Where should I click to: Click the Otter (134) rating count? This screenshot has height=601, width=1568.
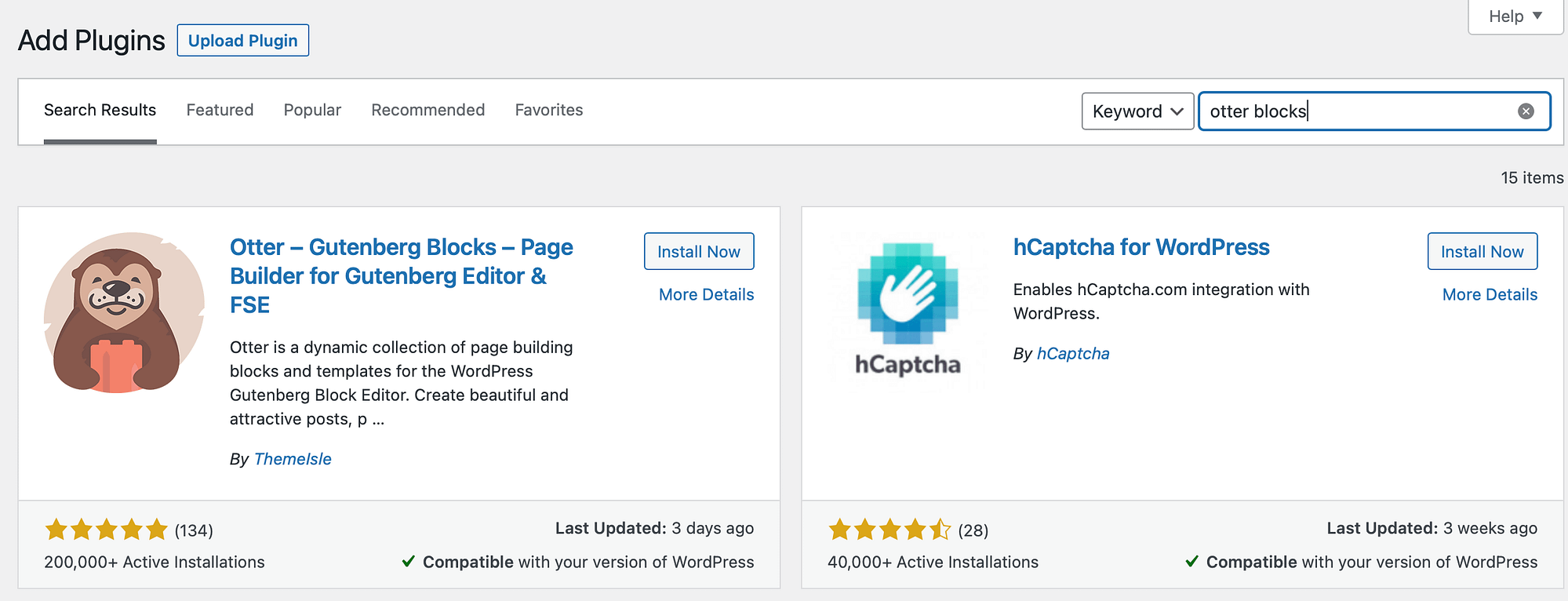(x=194, y=531)
